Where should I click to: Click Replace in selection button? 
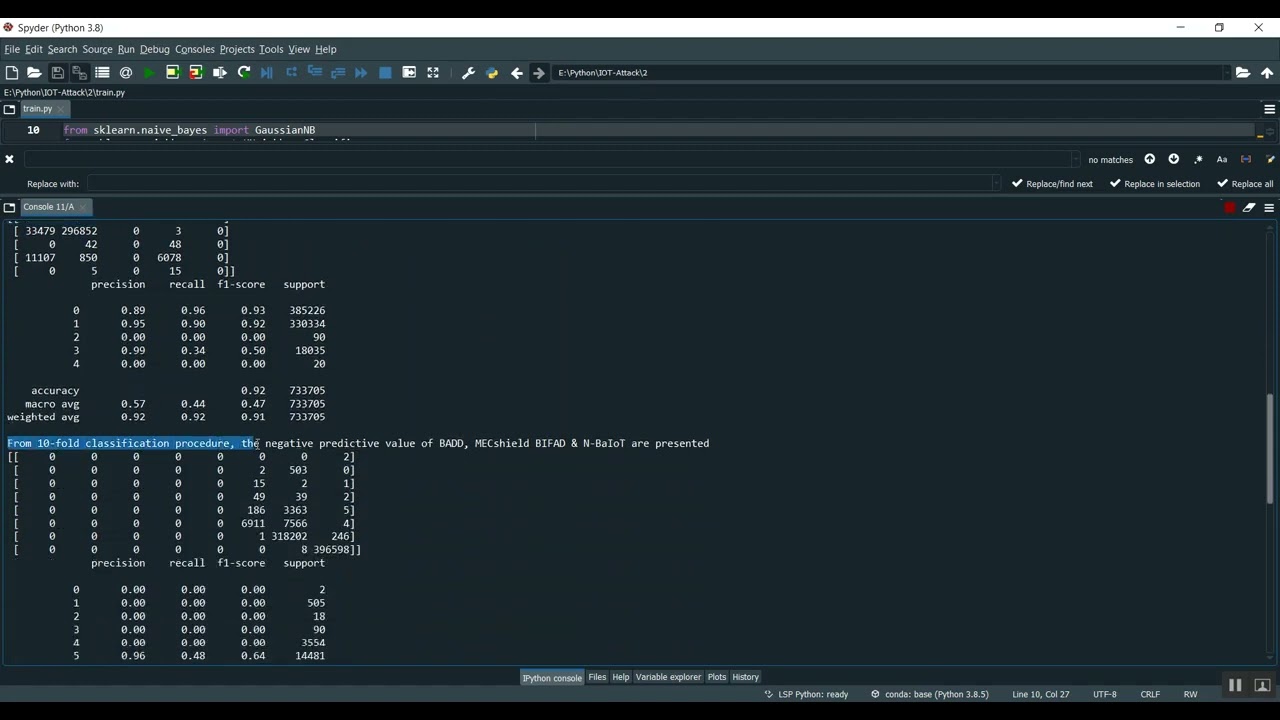pyautogui.click(x=1155, y=184)
